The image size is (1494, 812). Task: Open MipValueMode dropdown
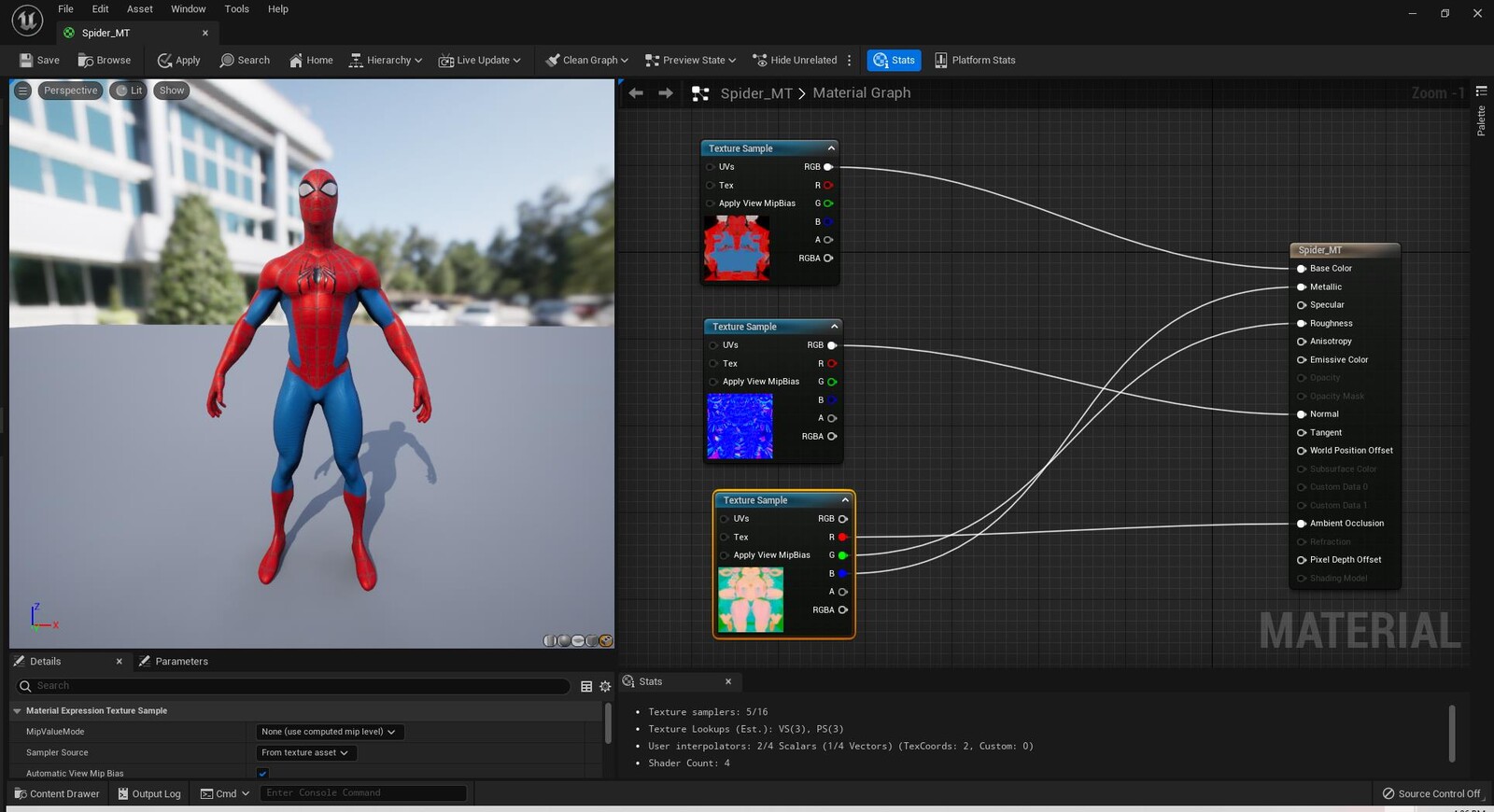[x=330, y=732]
